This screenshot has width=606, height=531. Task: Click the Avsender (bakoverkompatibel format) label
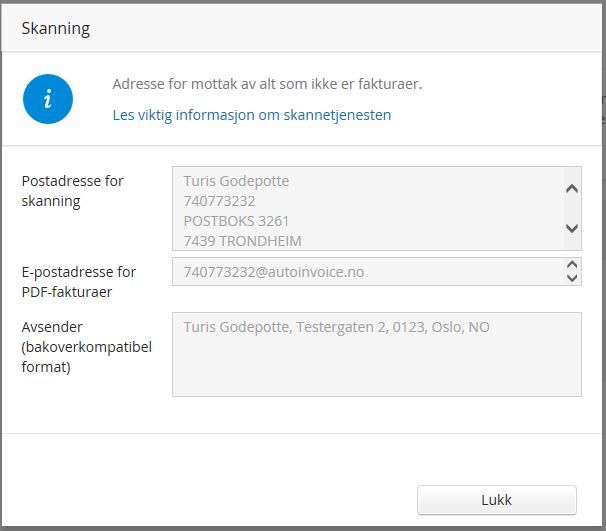tap(86, 346)
